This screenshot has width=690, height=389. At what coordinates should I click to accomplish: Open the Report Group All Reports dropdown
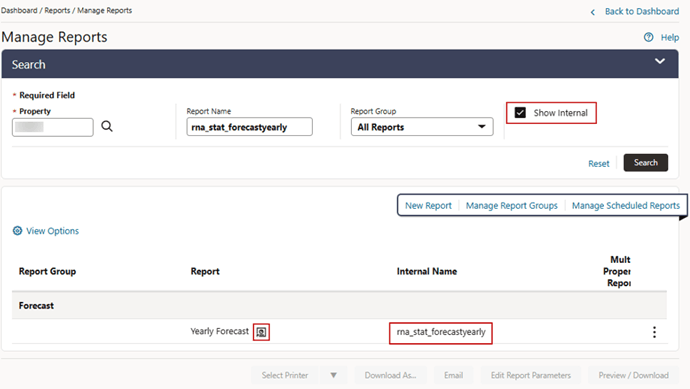pyautogui.click(x=422, y=127)
